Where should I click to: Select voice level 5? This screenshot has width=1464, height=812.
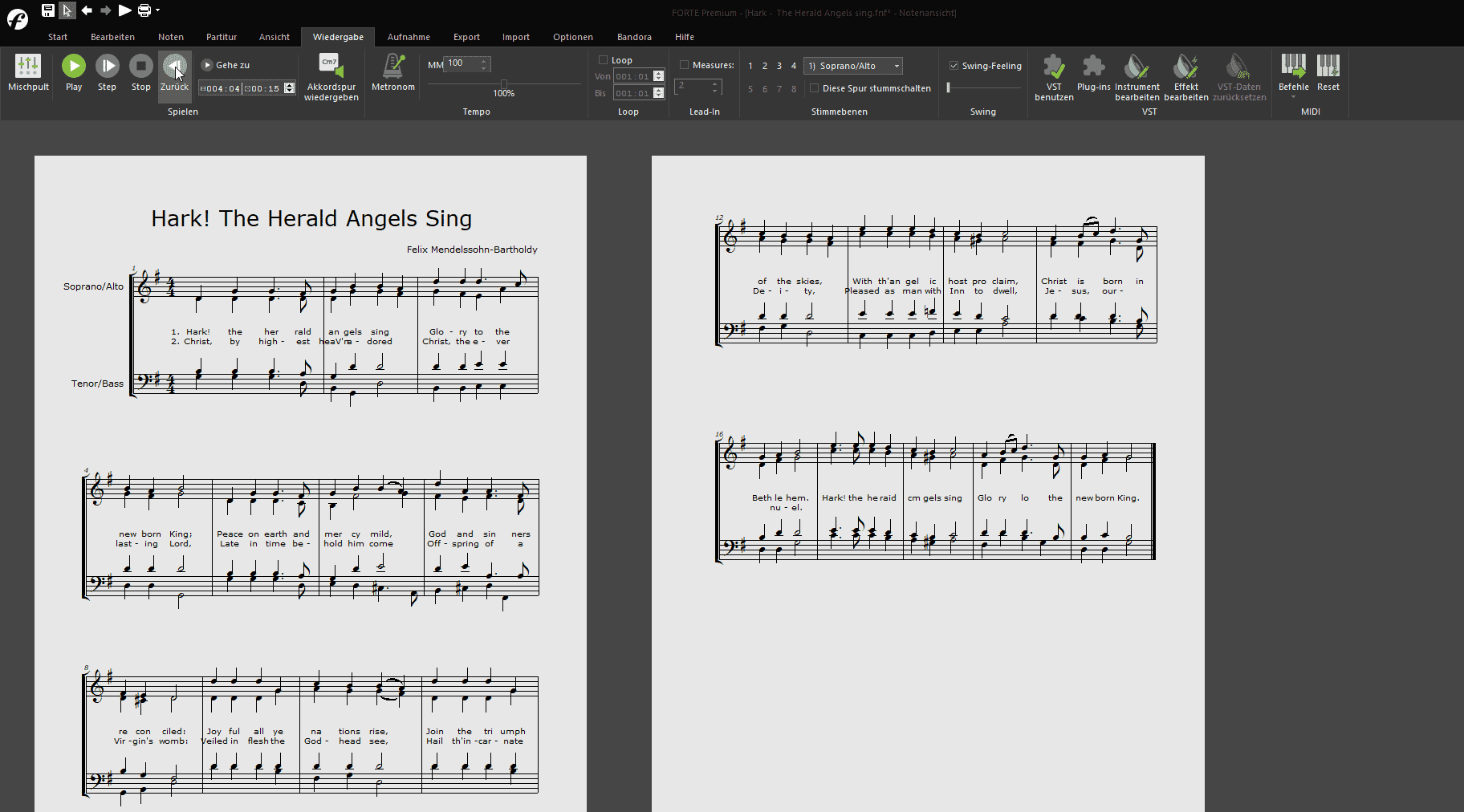point(750,89)
